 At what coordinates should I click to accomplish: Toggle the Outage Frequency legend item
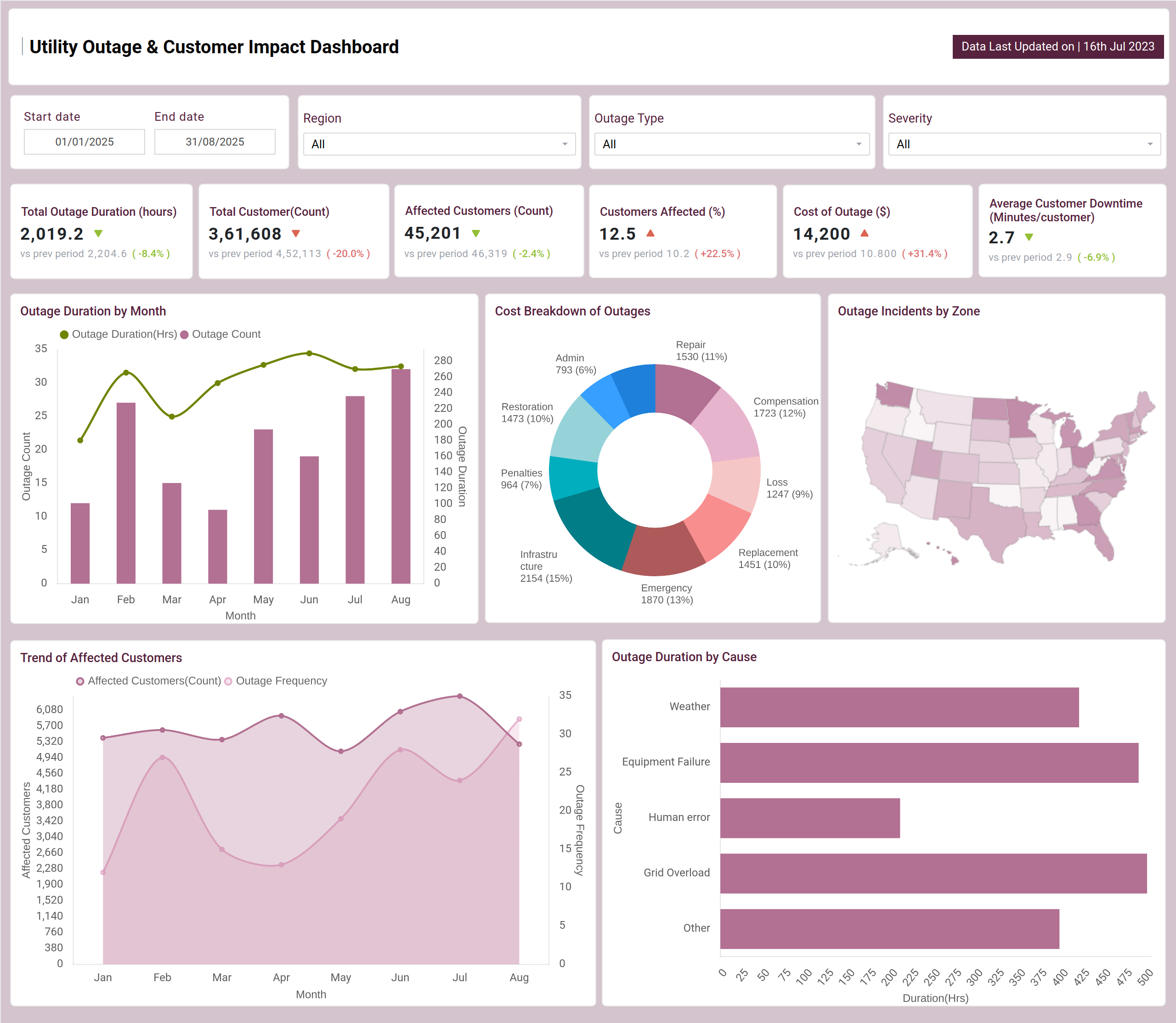tap(276, 681)
